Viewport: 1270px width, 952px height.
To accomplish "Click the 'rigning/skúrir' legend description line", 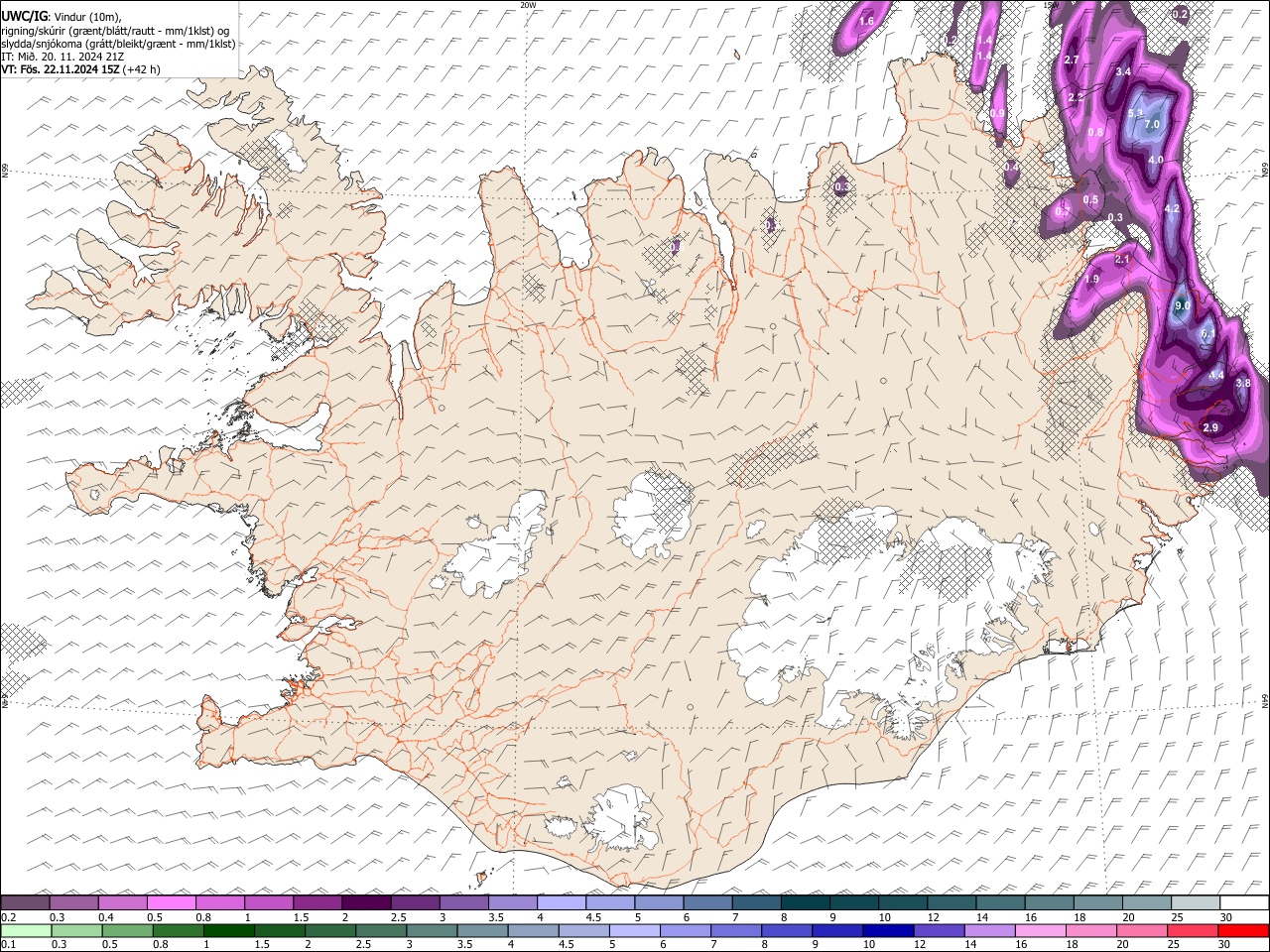I will click(x=115, y=31).
